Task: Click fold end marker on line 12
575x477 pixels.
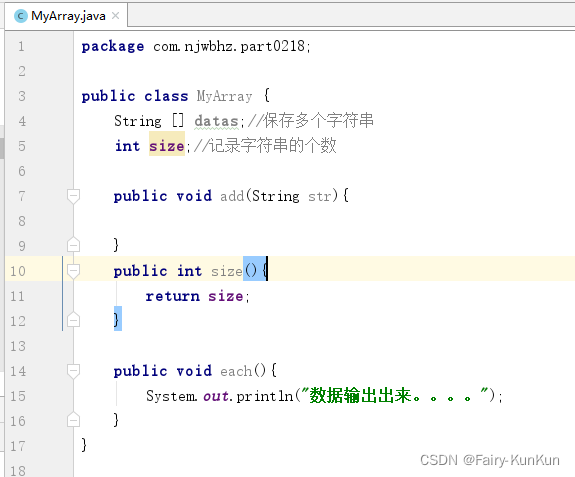Action: point(73,320)
